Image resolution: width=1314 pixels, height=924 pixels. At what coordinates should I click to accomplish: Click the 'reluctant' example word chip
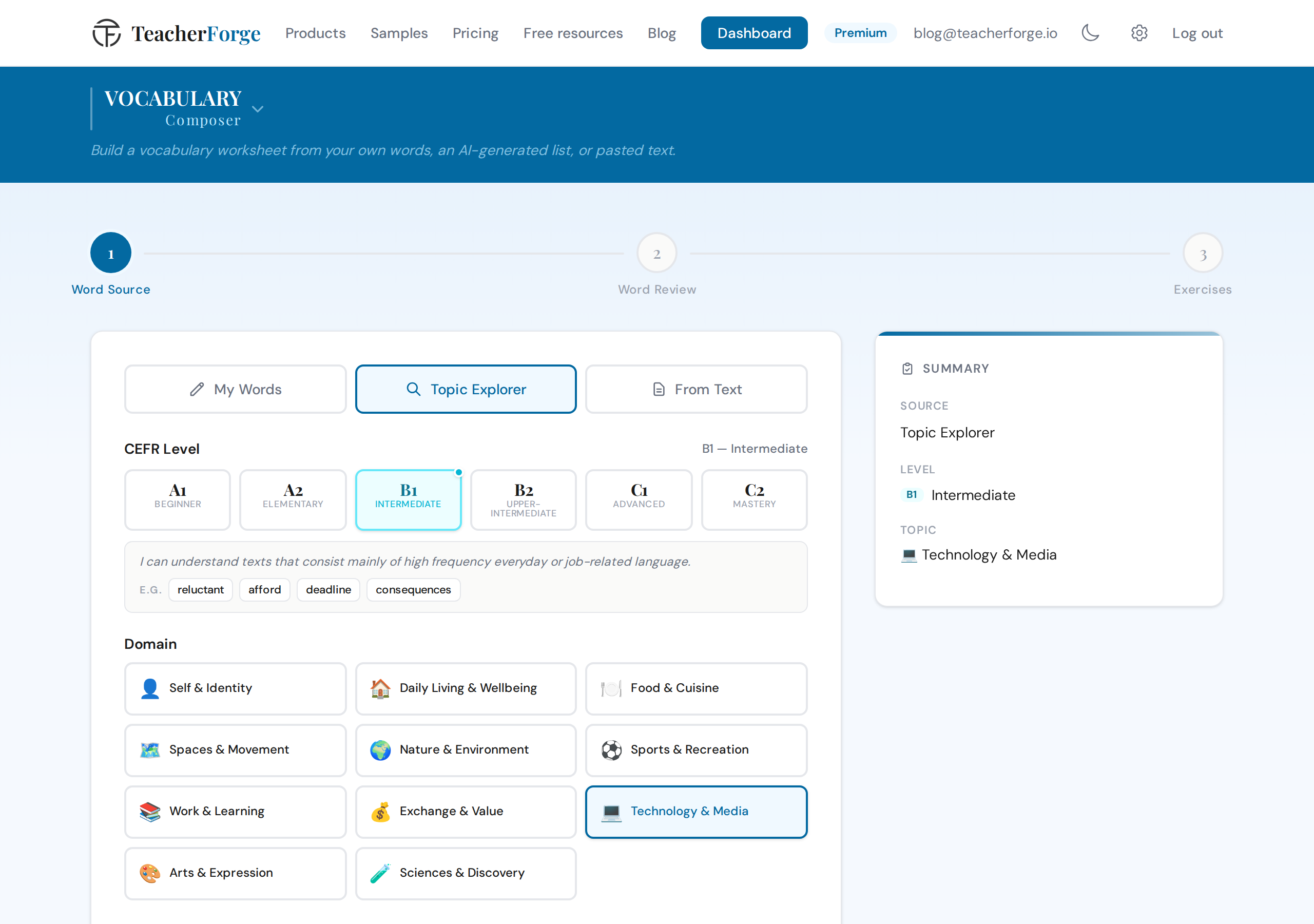(x=200, y=590)
